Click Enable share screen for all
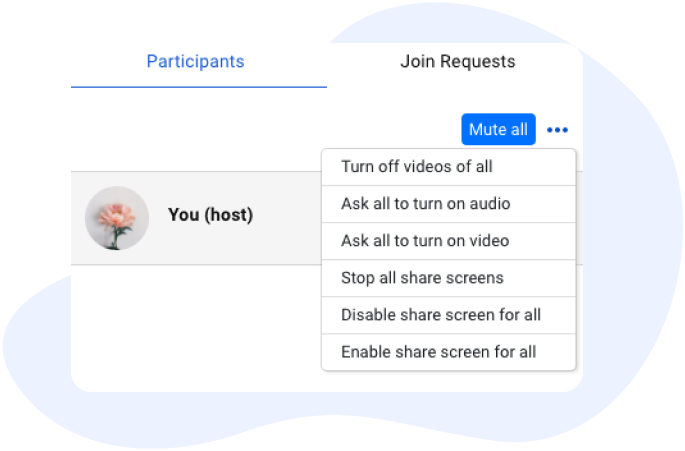The height and width of the screenshot is (451, 685). click(449, 352)
